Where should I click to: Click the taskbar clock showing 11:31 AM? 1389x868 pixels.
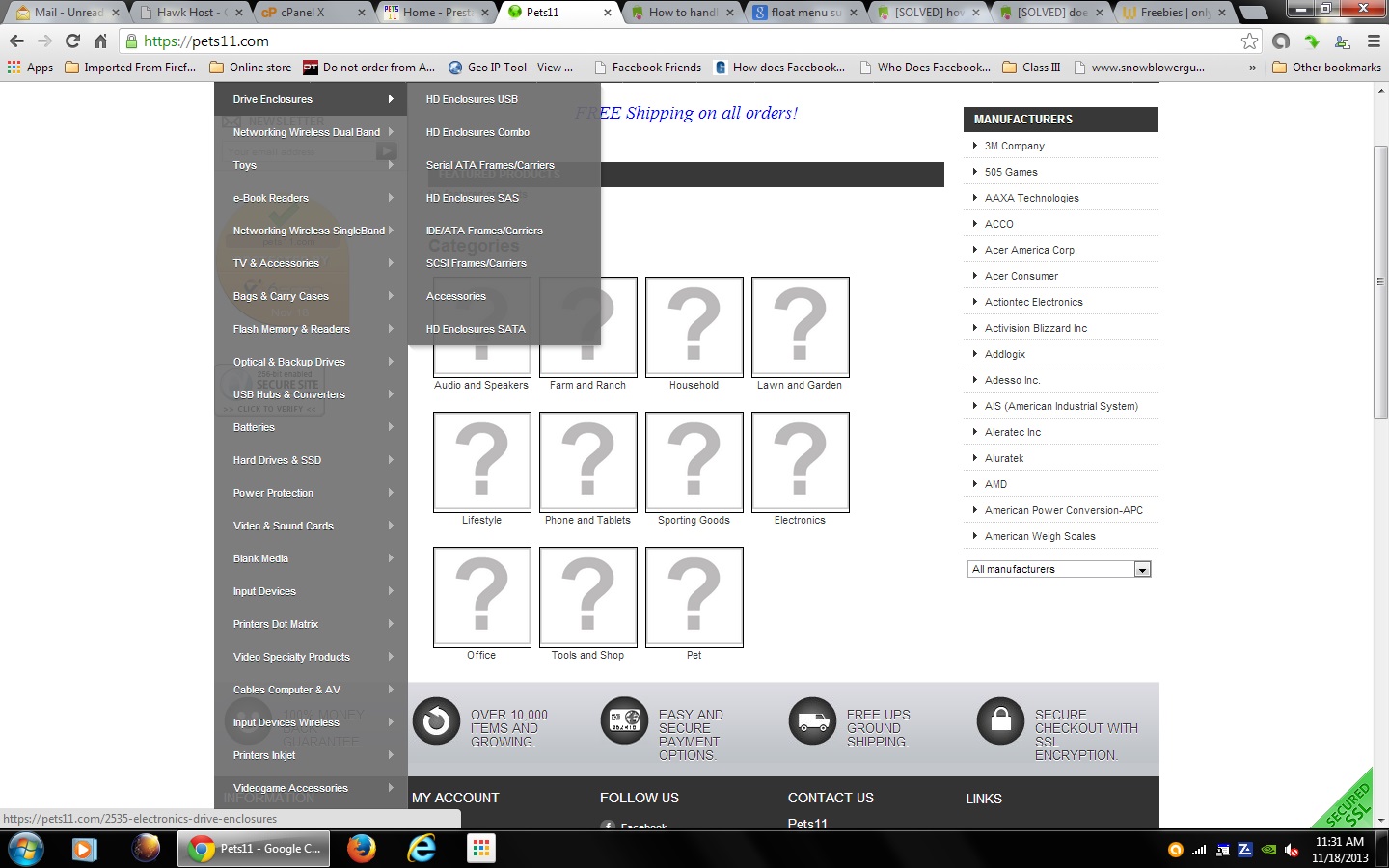pos(1340,850)
